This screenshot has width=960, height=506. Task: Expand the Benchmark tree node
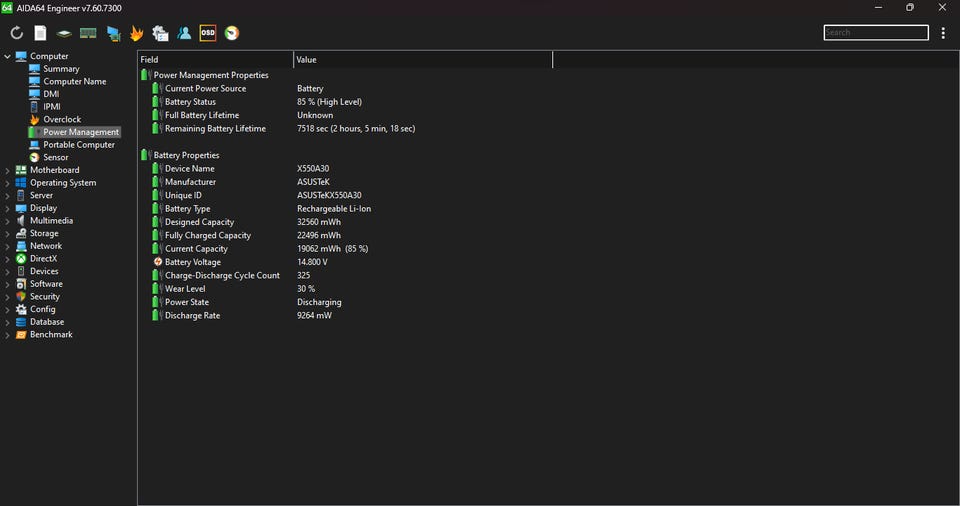tap(7, 335)
